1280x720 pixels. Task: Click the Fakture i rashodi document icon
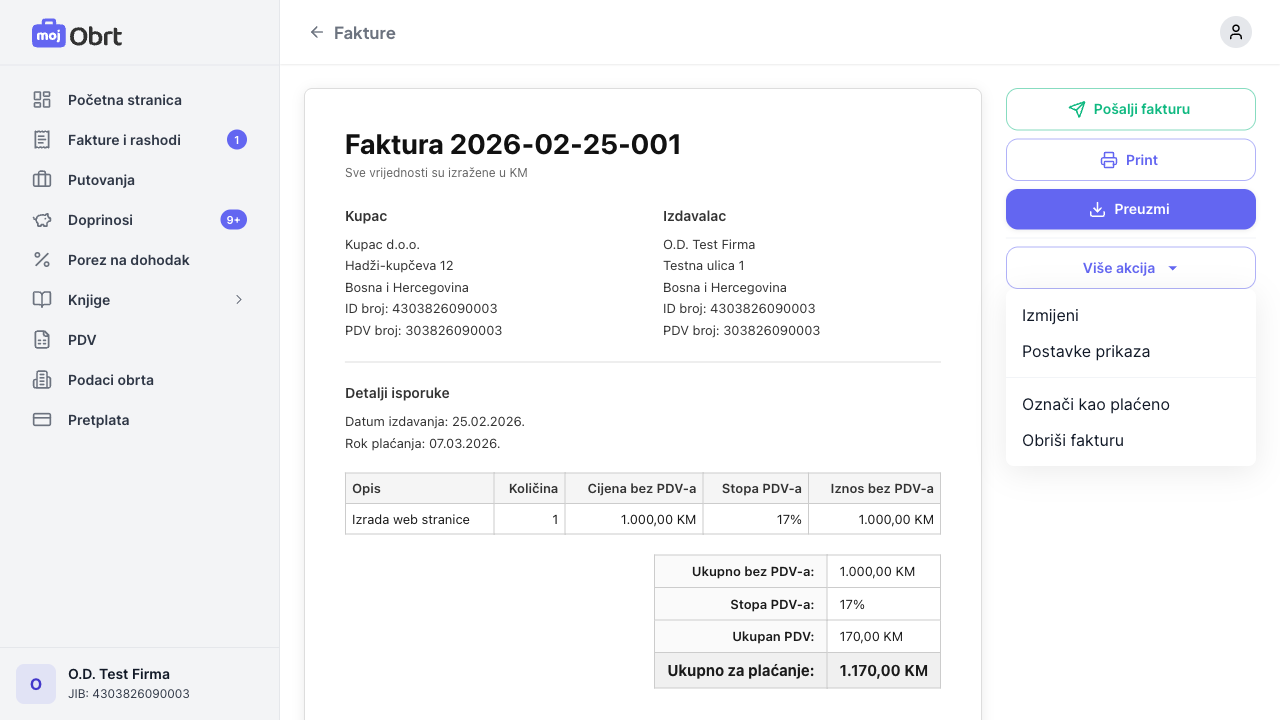coord(42,140)
